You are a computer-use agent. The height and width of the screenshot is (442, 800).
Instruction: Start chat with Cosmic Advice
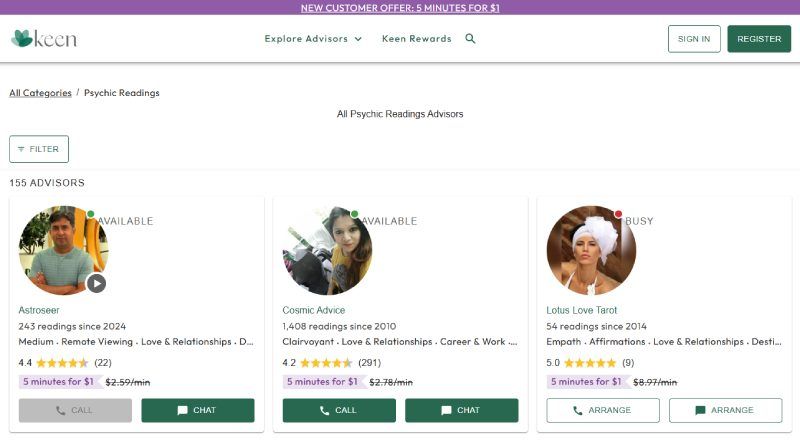point(461,410)
